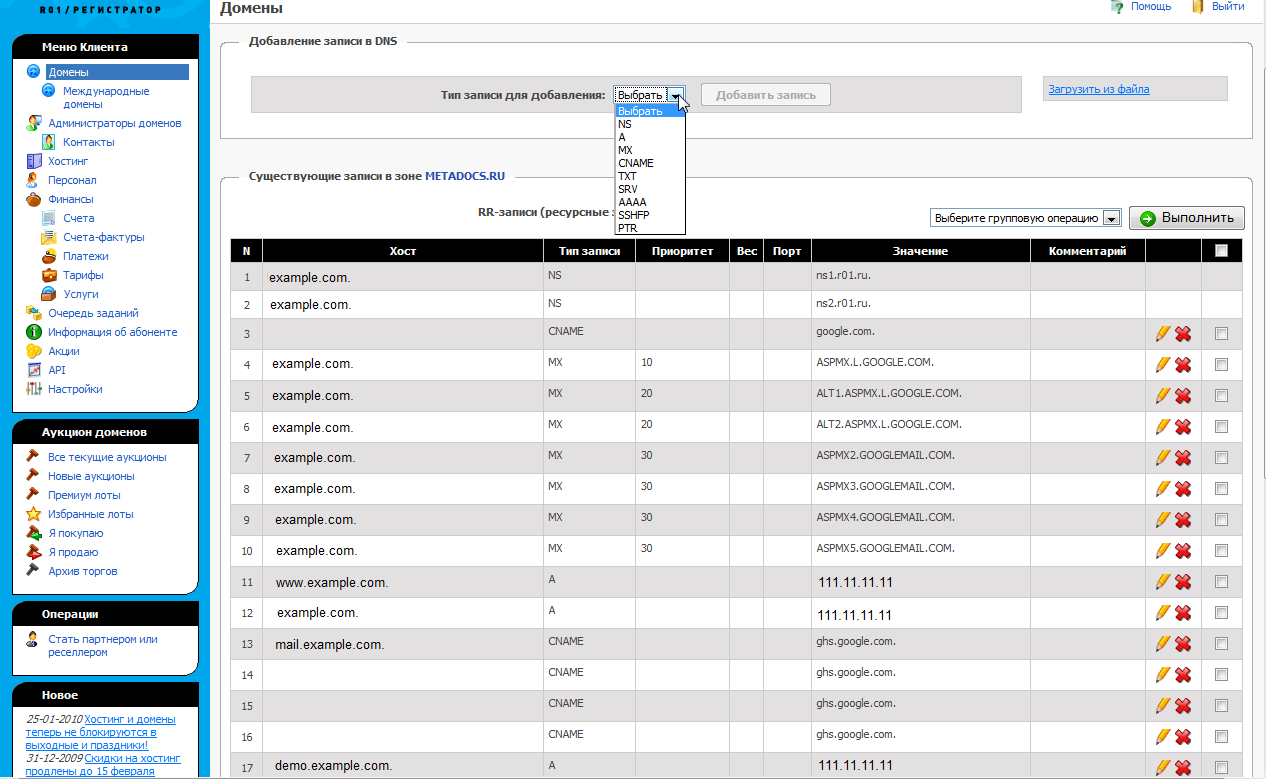Click the Хост column header
Viewport: 1266px width, 779px height.
coord(403,251)
